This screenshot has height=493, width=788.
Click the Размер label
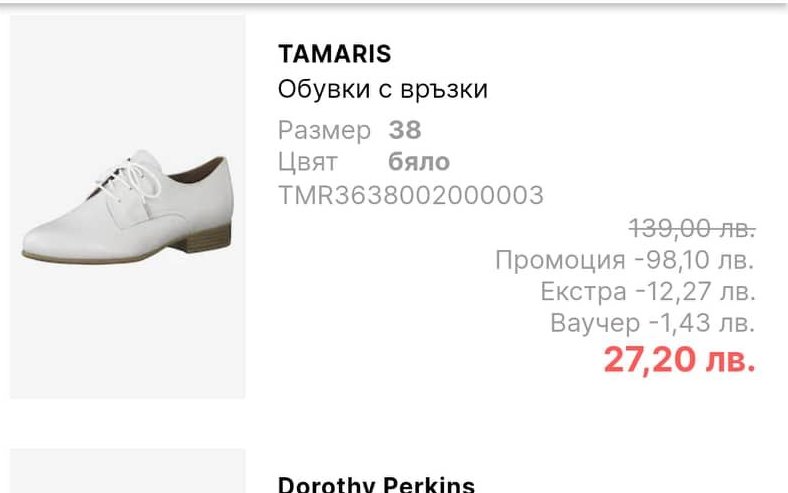pos(325,131)
